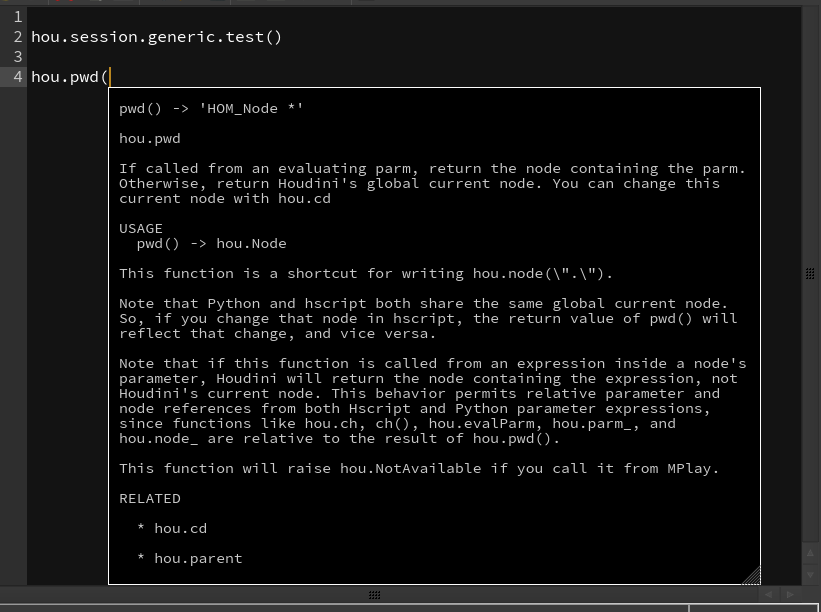Select line number 4 in the gutter
The height and width of the screenshot is (612, 821).
click(18, 77)
